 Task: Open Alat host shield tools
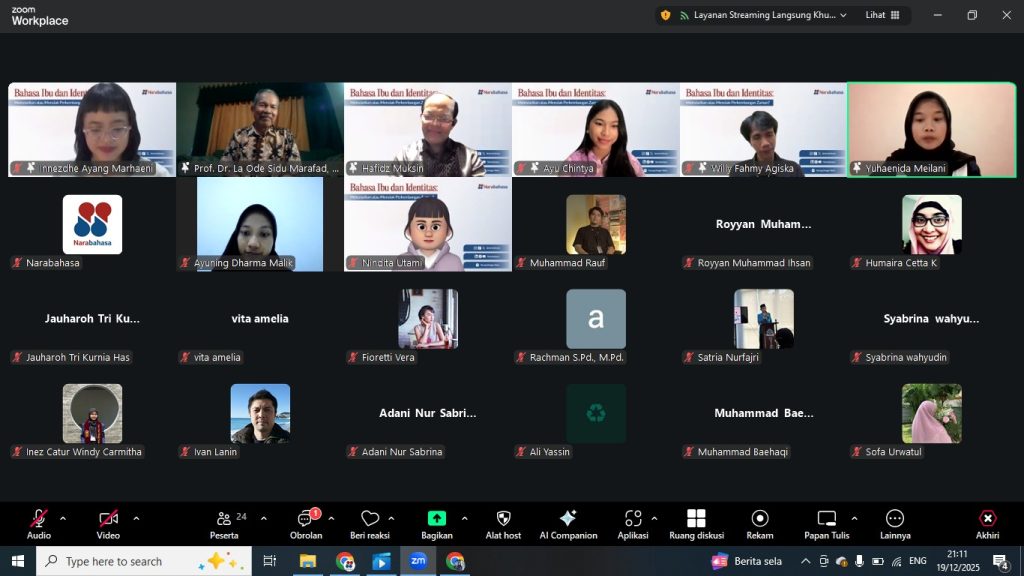tap(503, 522)
